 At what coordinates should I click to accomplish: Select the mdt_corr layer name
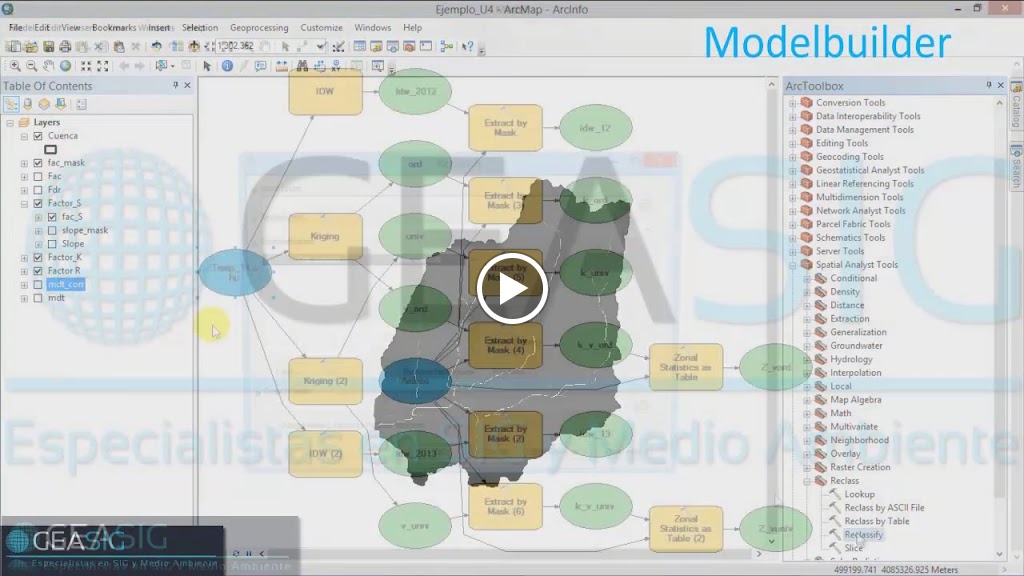pos(65,284)
